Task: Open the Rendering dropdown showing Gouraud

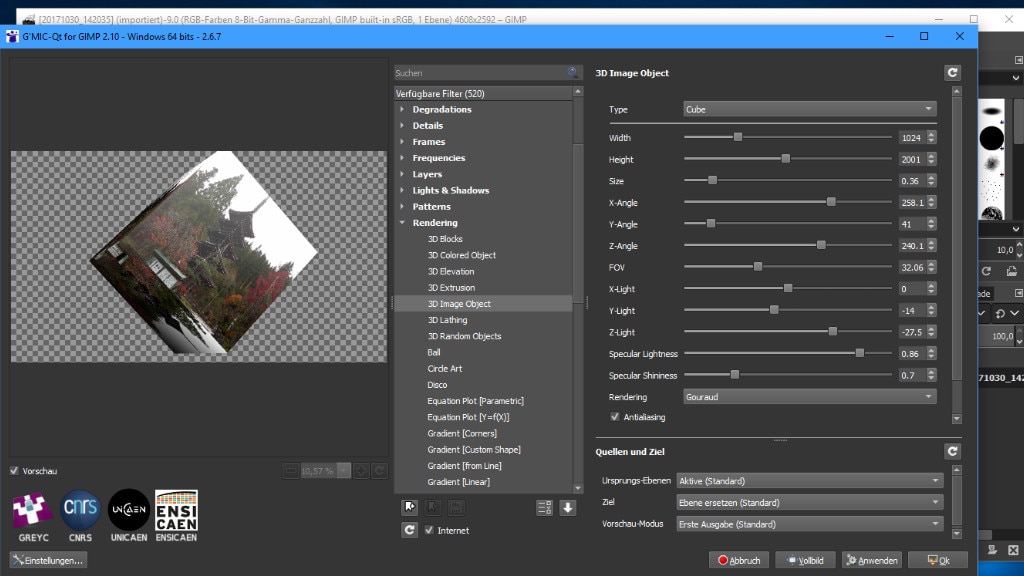Action: (809, 396)
